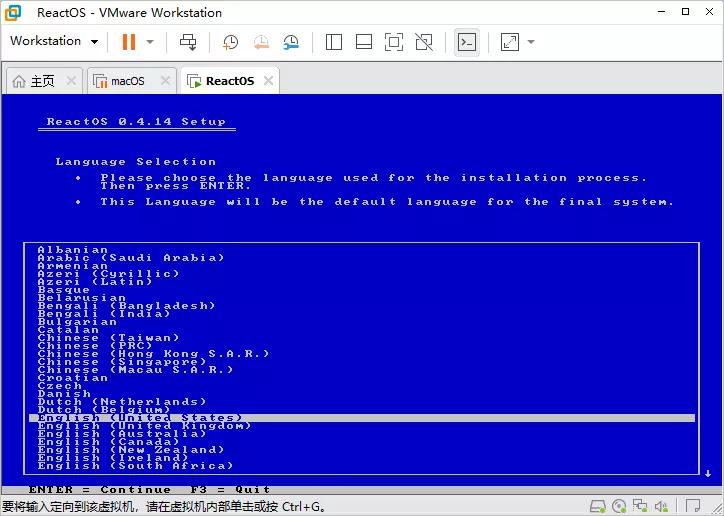Click the pause virtual machine button

[x=129, y=42]
